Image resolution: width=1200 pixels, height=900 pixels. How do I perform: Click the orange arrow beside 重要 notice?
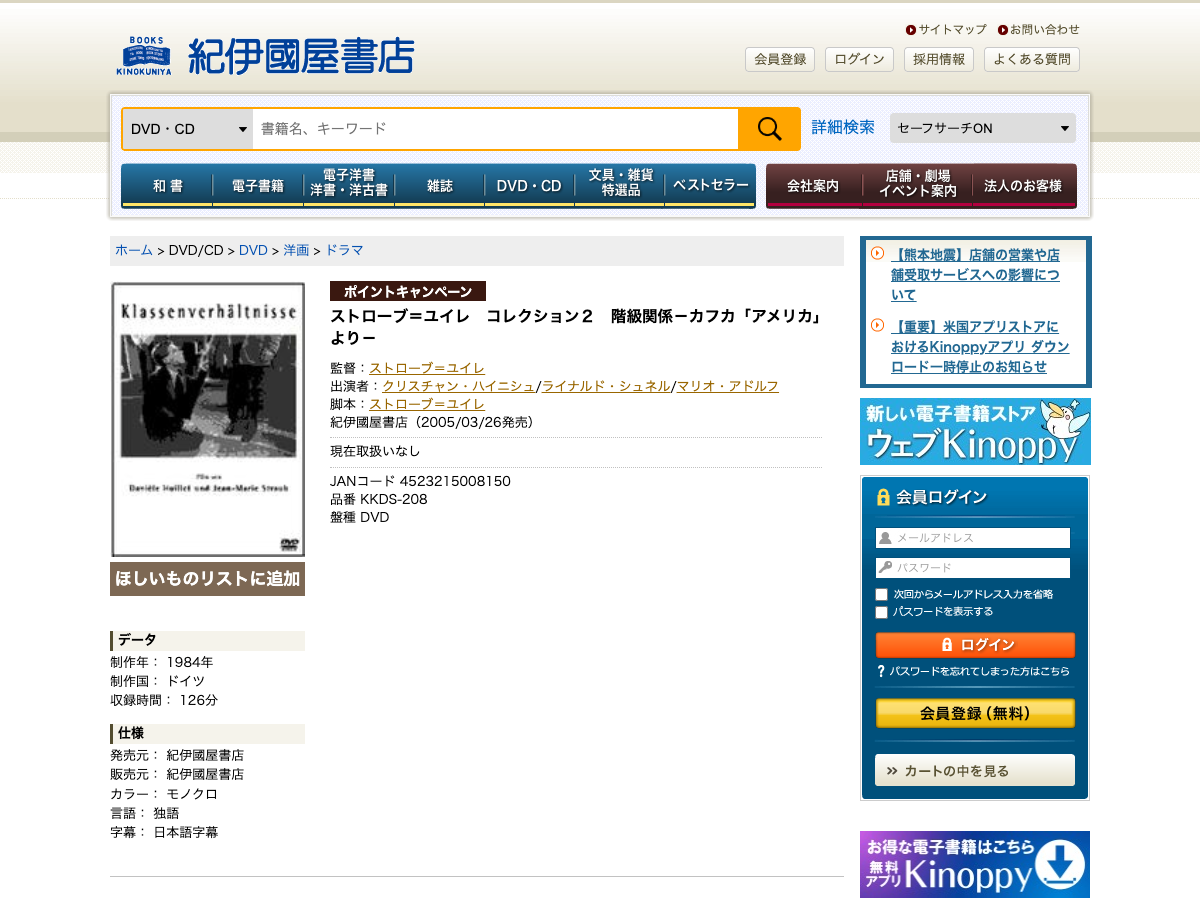coord(877,326)
